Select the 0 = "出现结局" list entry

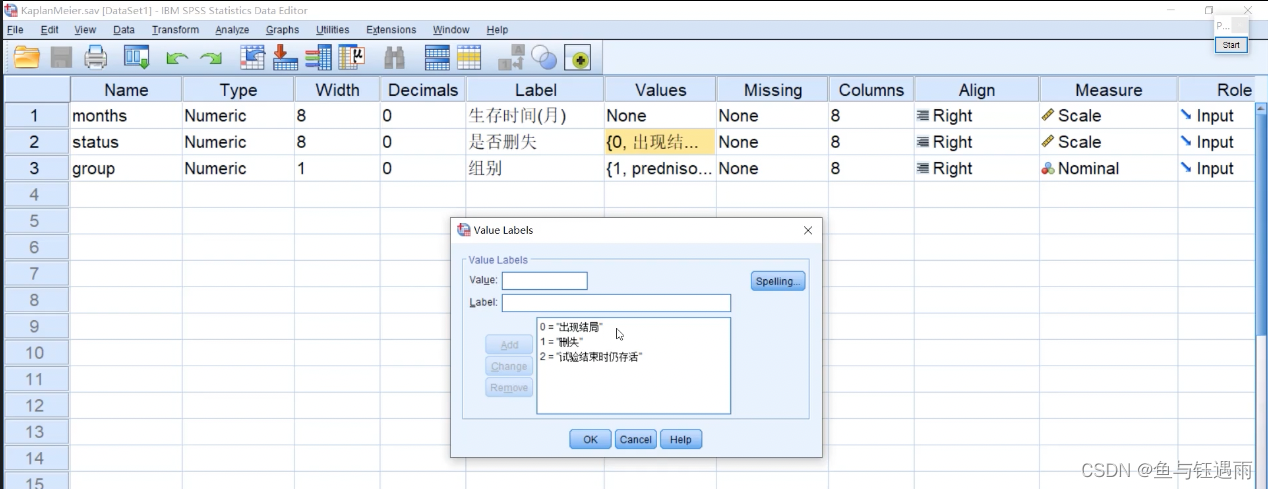point(571,327)
